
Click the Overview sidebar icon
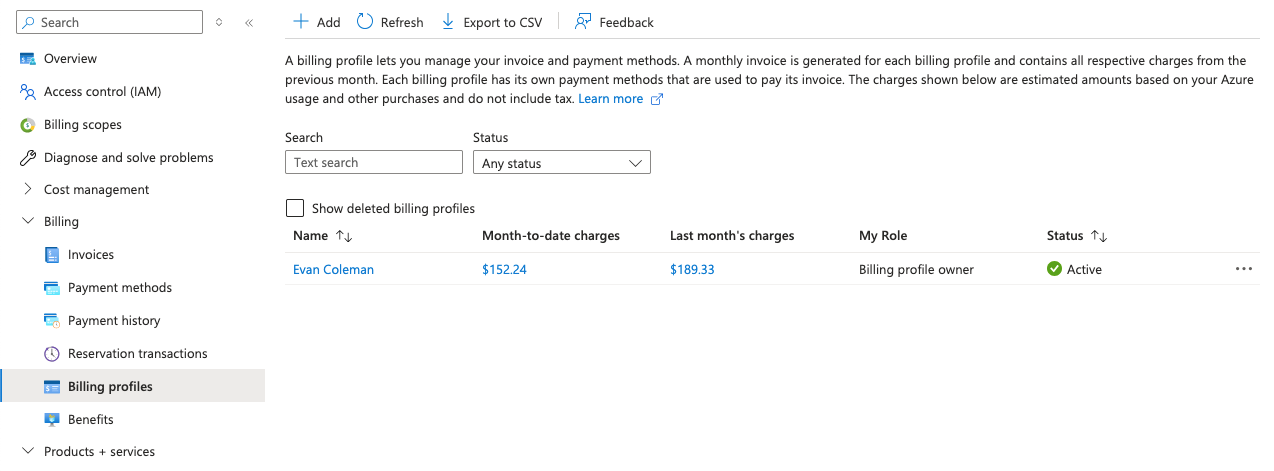[x=28, y=59]
